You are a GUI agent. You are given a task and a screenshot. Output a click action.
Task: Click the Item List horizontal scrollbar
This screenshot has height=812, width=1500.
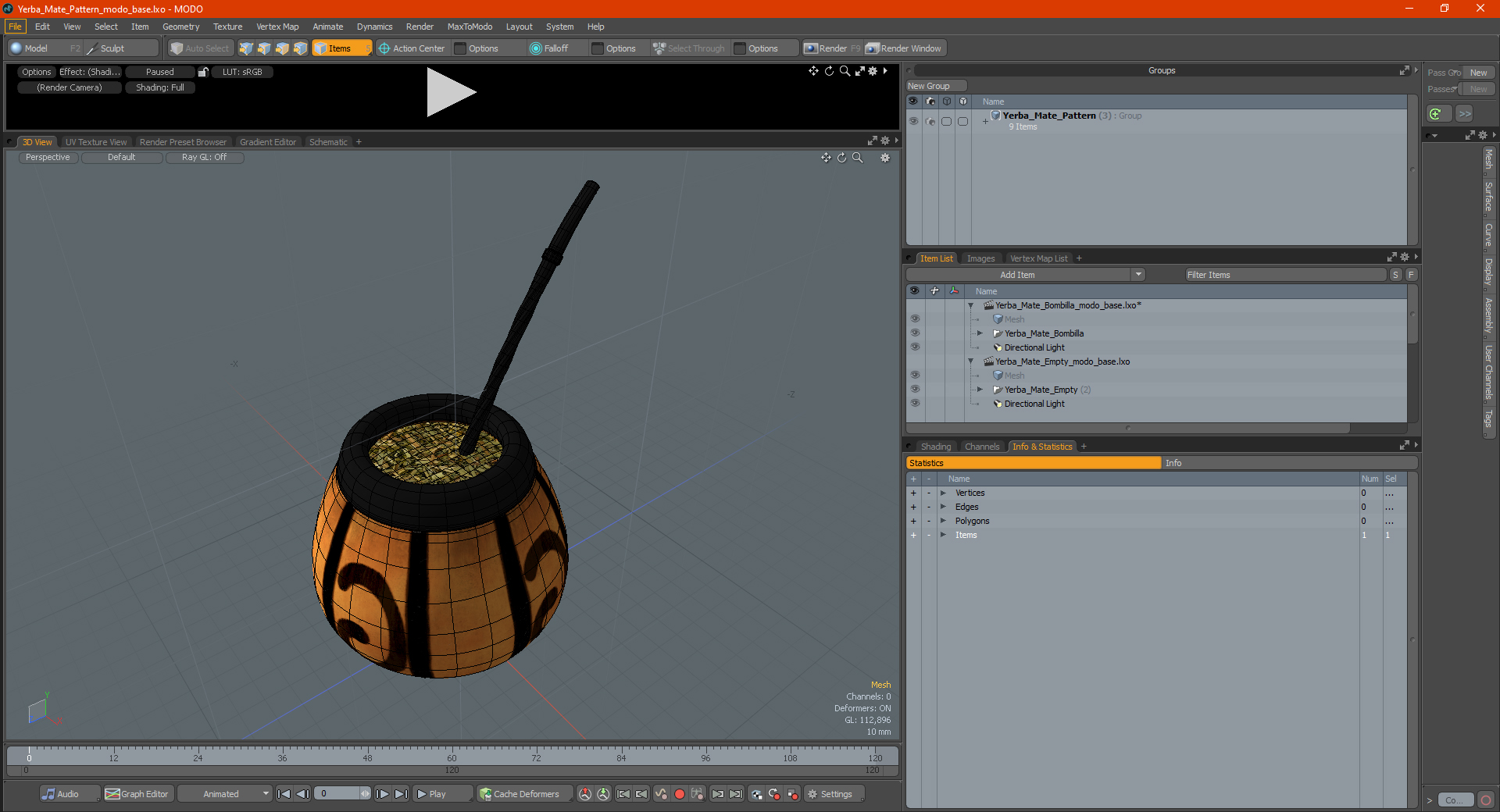click(1128, 428)
